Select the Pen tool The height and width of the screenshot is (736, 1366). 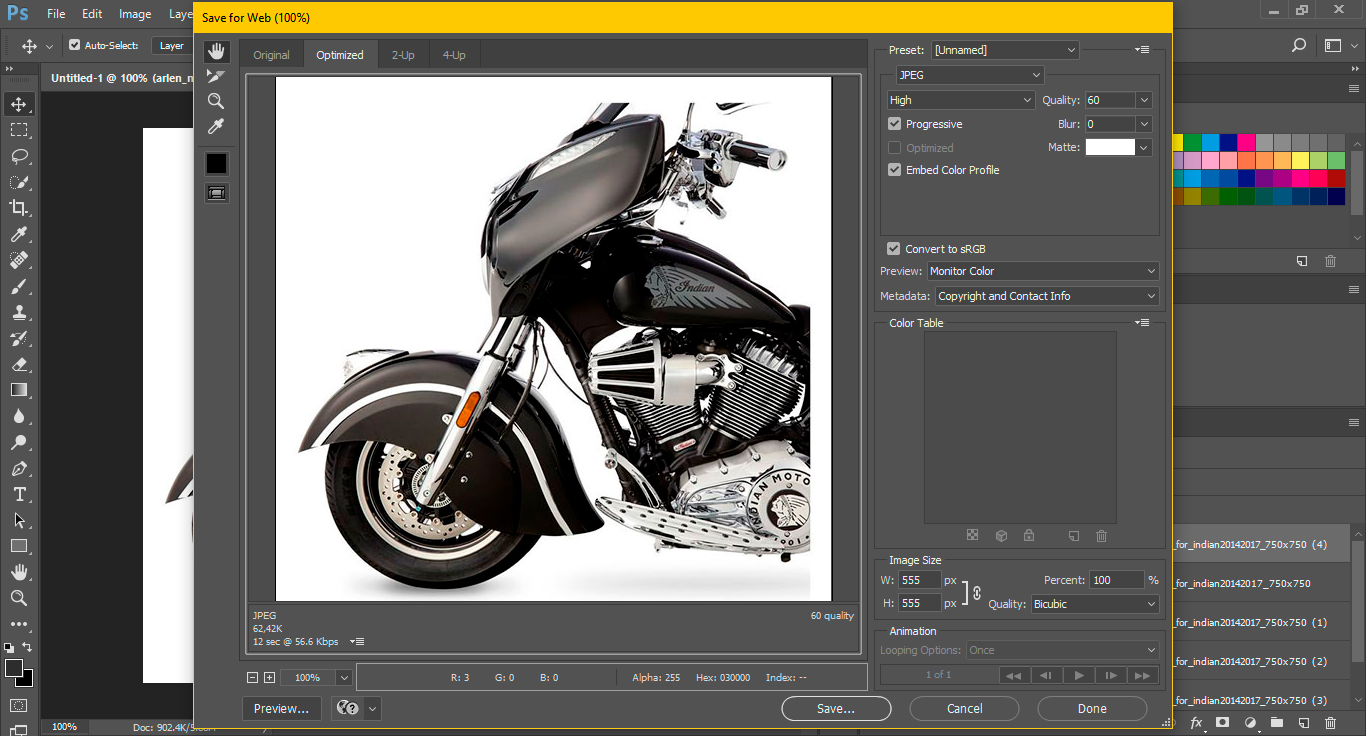coord(19,468)
